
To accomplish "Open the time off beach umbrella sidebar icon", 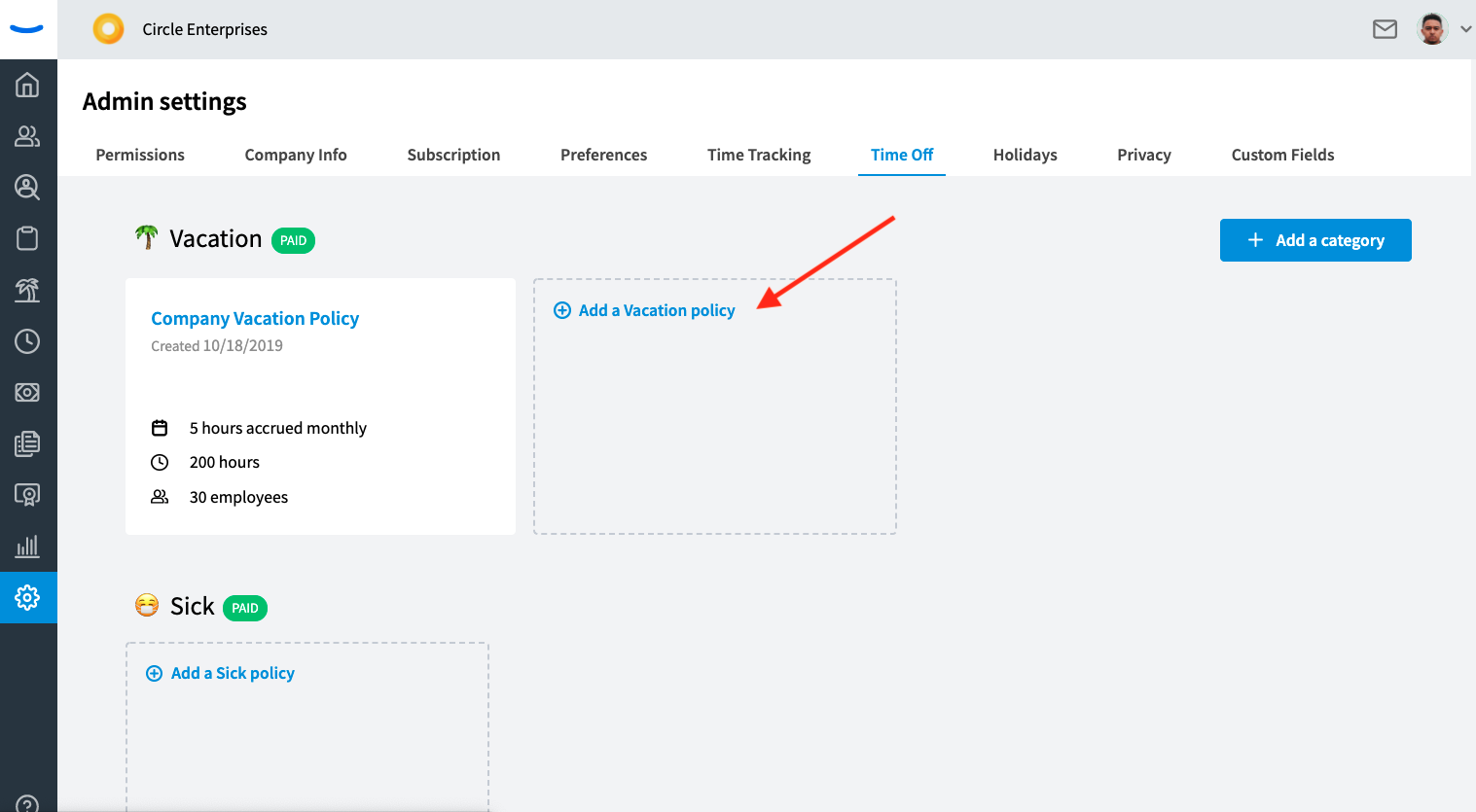I will [27, 290].
